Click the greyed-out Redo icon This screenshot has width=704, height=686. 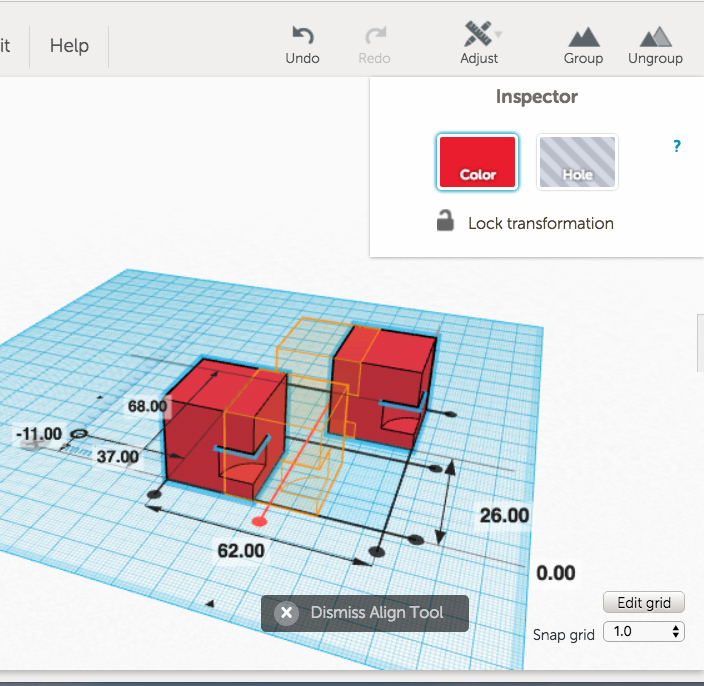[x=374, y=36]
